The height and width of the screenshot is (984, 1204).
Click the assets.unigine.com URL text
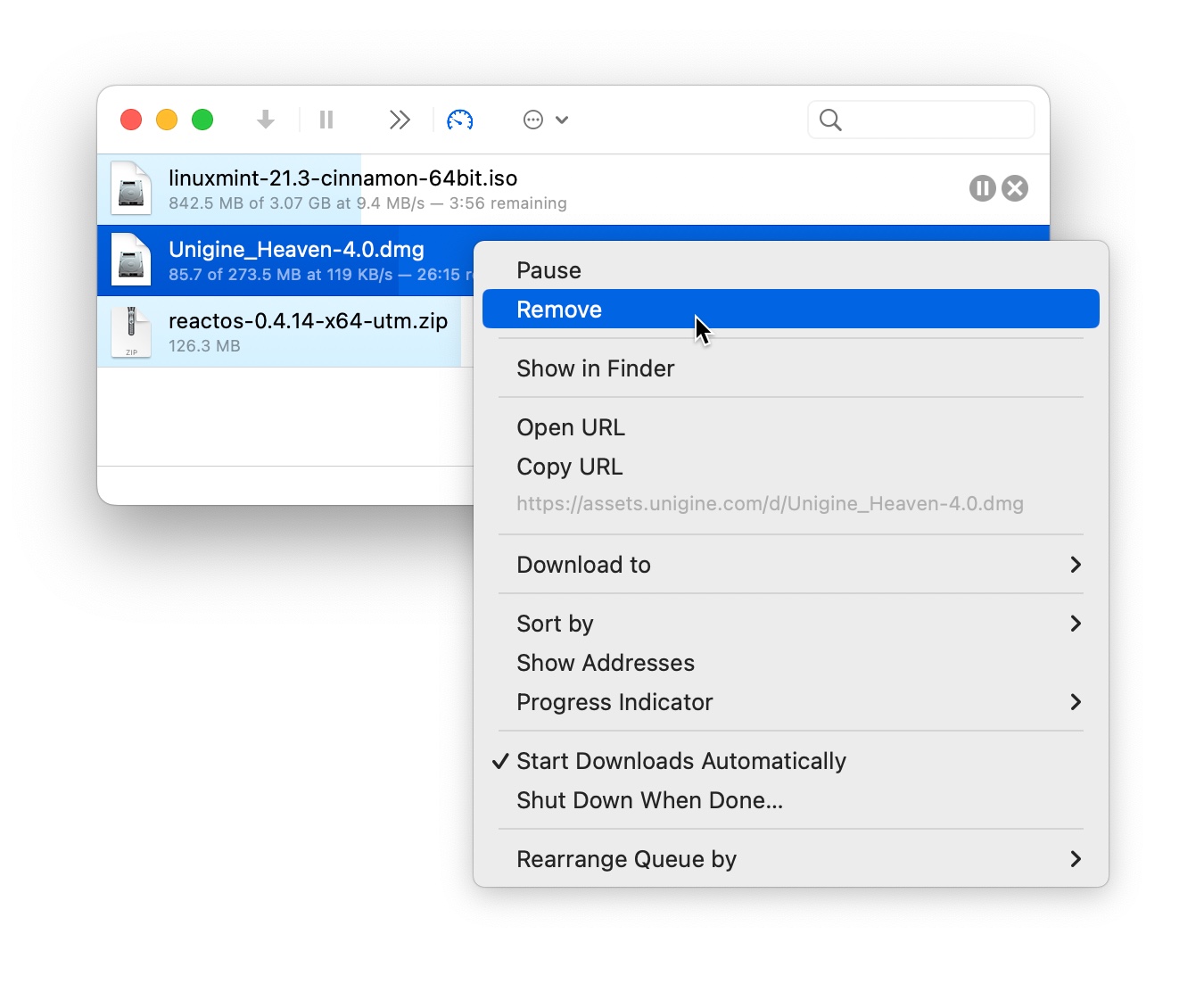[x=771, y=504]
